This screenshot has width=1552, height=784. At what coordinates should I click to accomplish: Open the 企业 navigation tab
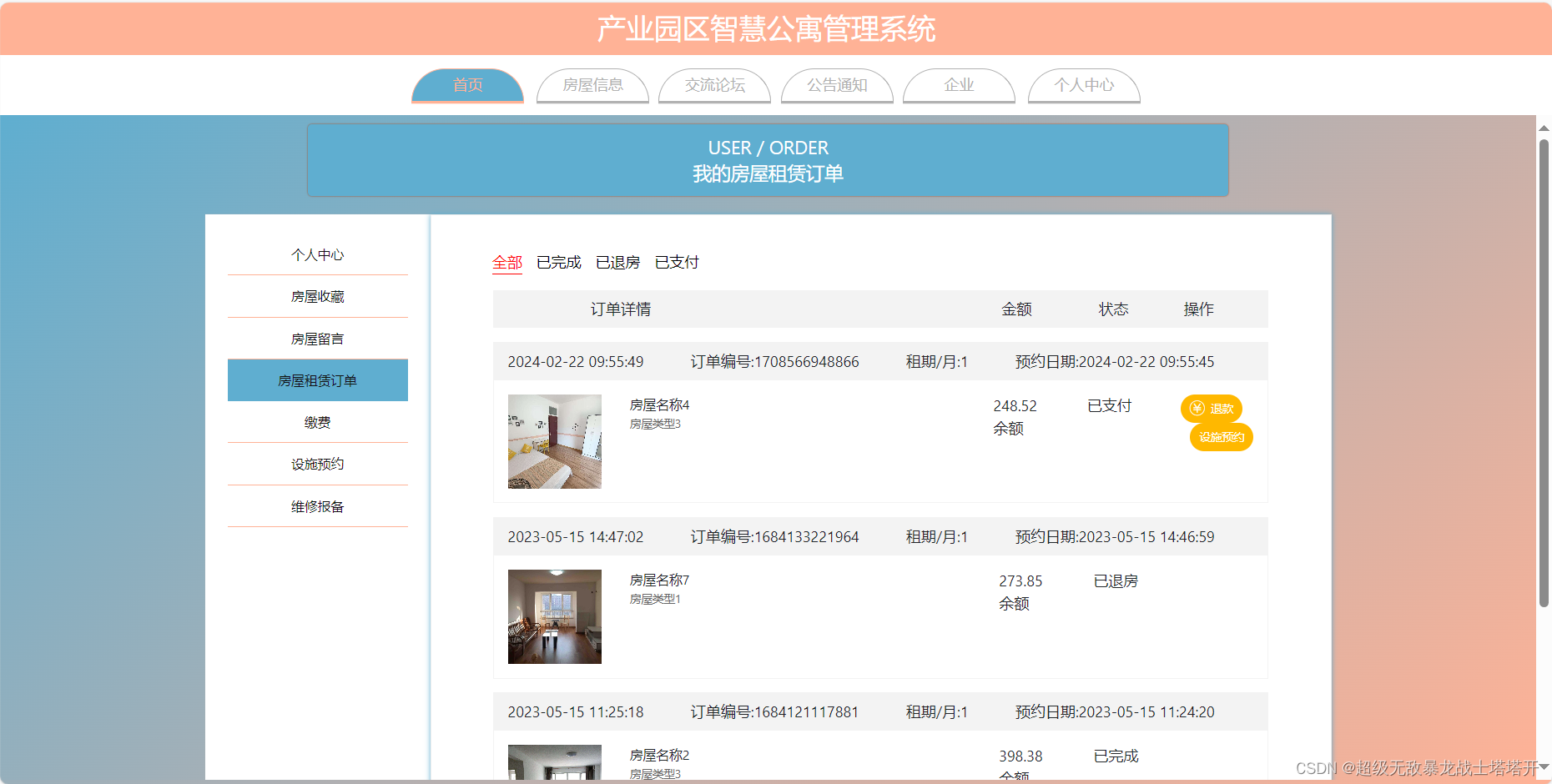(959, 85)
